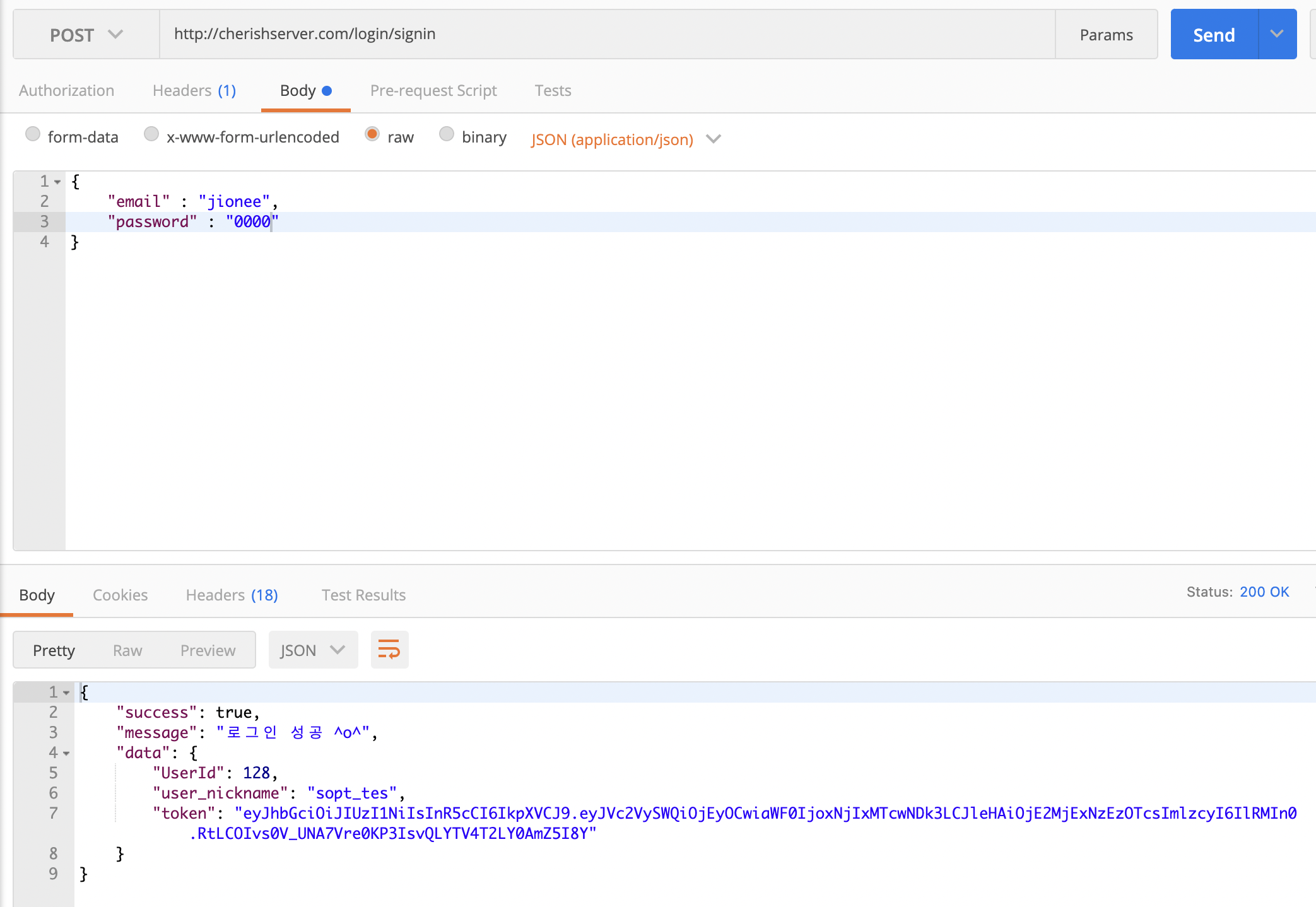View the Test Results tab
The height and width of the screenshot is (907, 1316).
[363, 594]
